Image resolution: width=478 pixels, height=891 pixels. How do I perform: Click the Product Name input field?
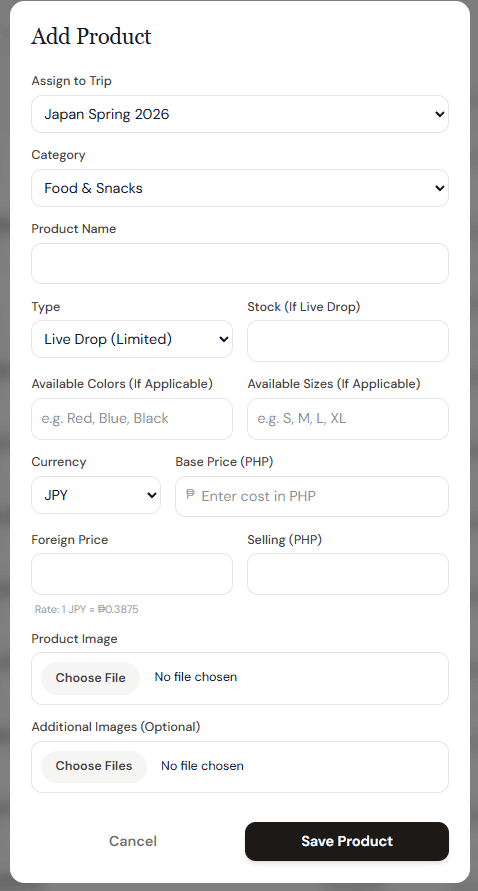point(240,264)
